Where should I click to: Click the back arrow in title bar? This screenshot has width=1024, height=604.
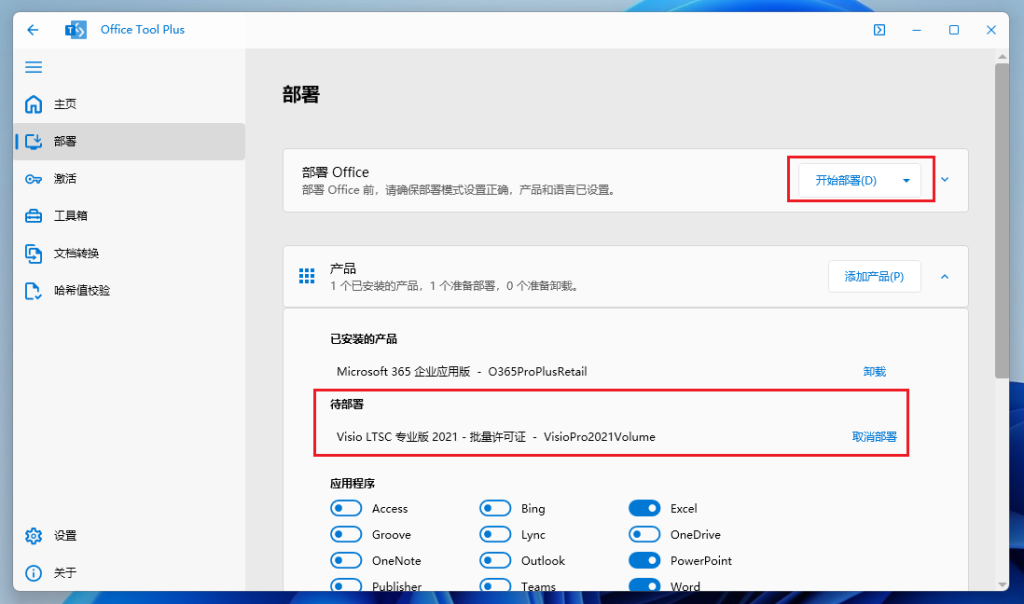tap(33, 30)
